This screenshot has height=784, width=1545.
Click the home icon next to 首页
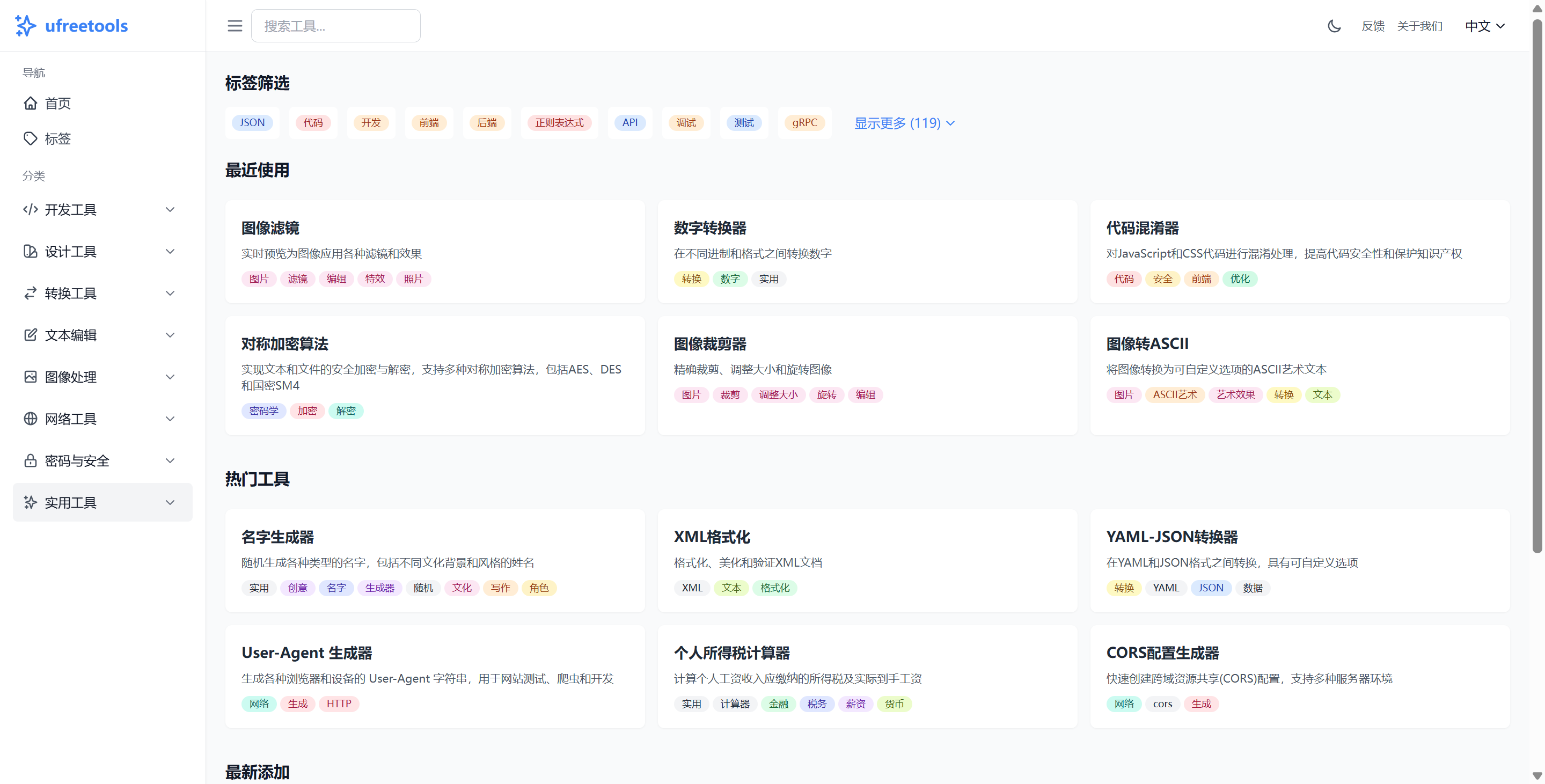[31, 103]
